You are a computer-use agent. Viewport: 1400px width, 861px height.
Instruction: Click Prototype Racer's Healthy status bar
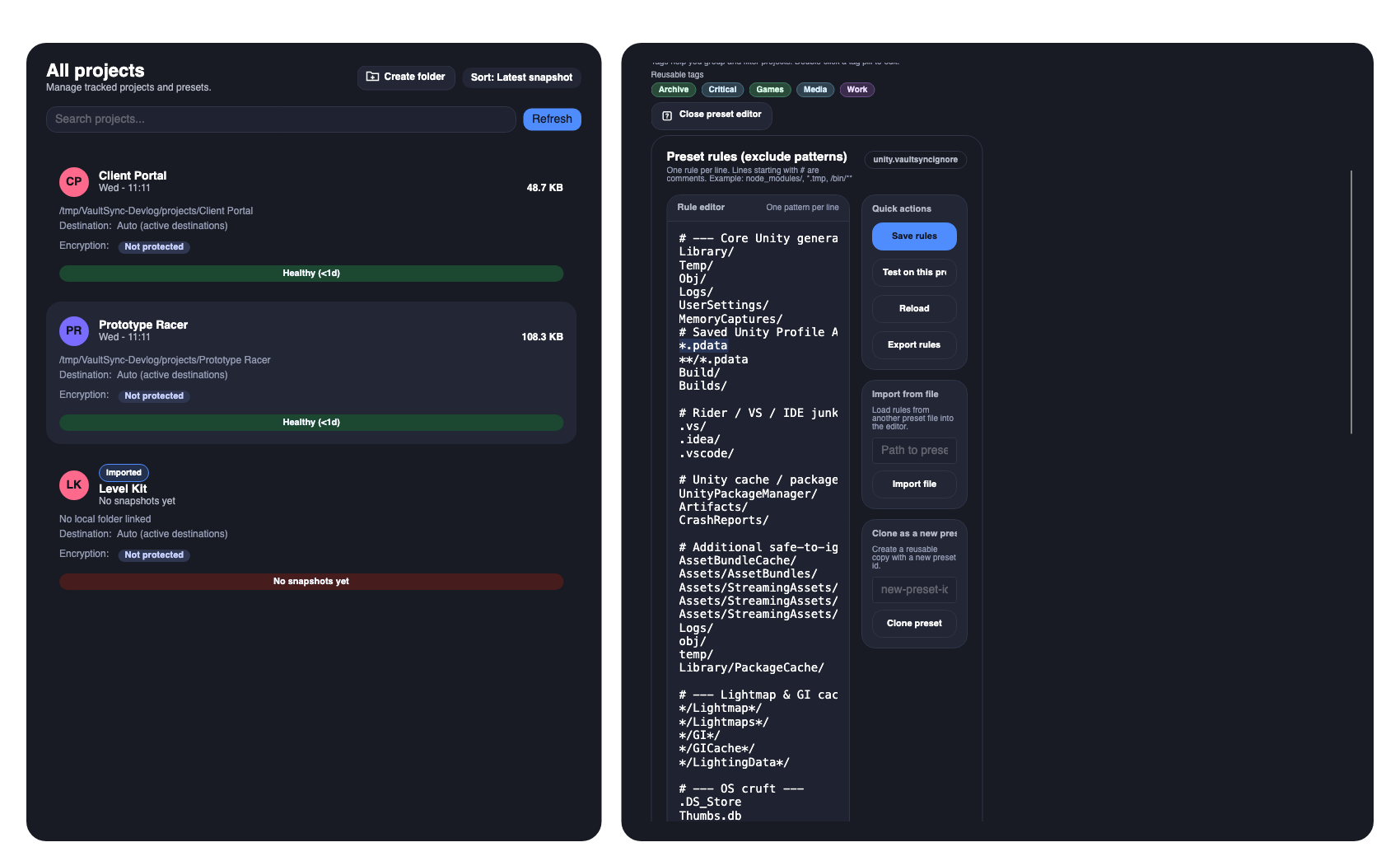(x=311, y=423)
